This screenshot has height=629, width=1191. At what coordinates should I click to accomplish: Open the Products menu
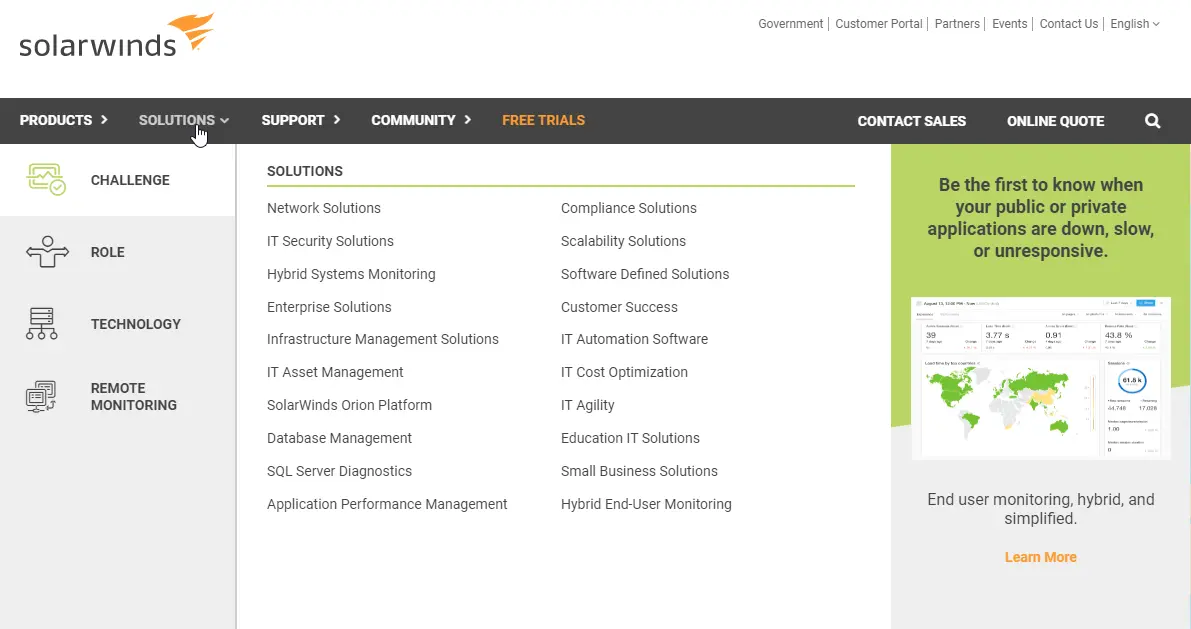tap(55, 120)
